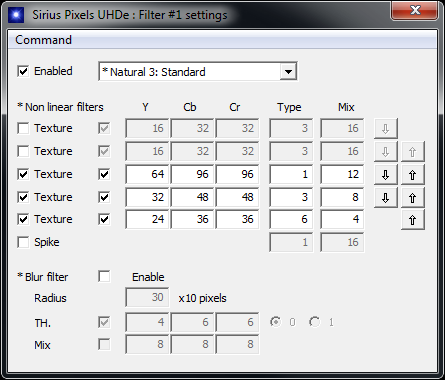Uncheck the second checkbox in Y 32 Texture row
Viewport: 445px width, 380px height.
tap(104, 197)
